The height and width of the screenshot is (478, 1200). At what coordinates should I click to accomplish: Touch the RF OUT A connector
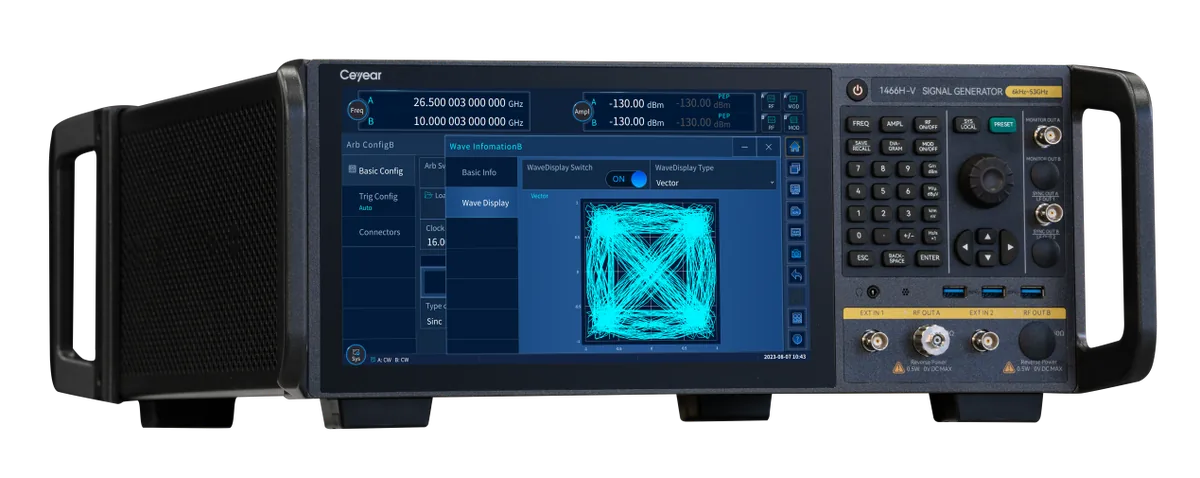point(932,340)
